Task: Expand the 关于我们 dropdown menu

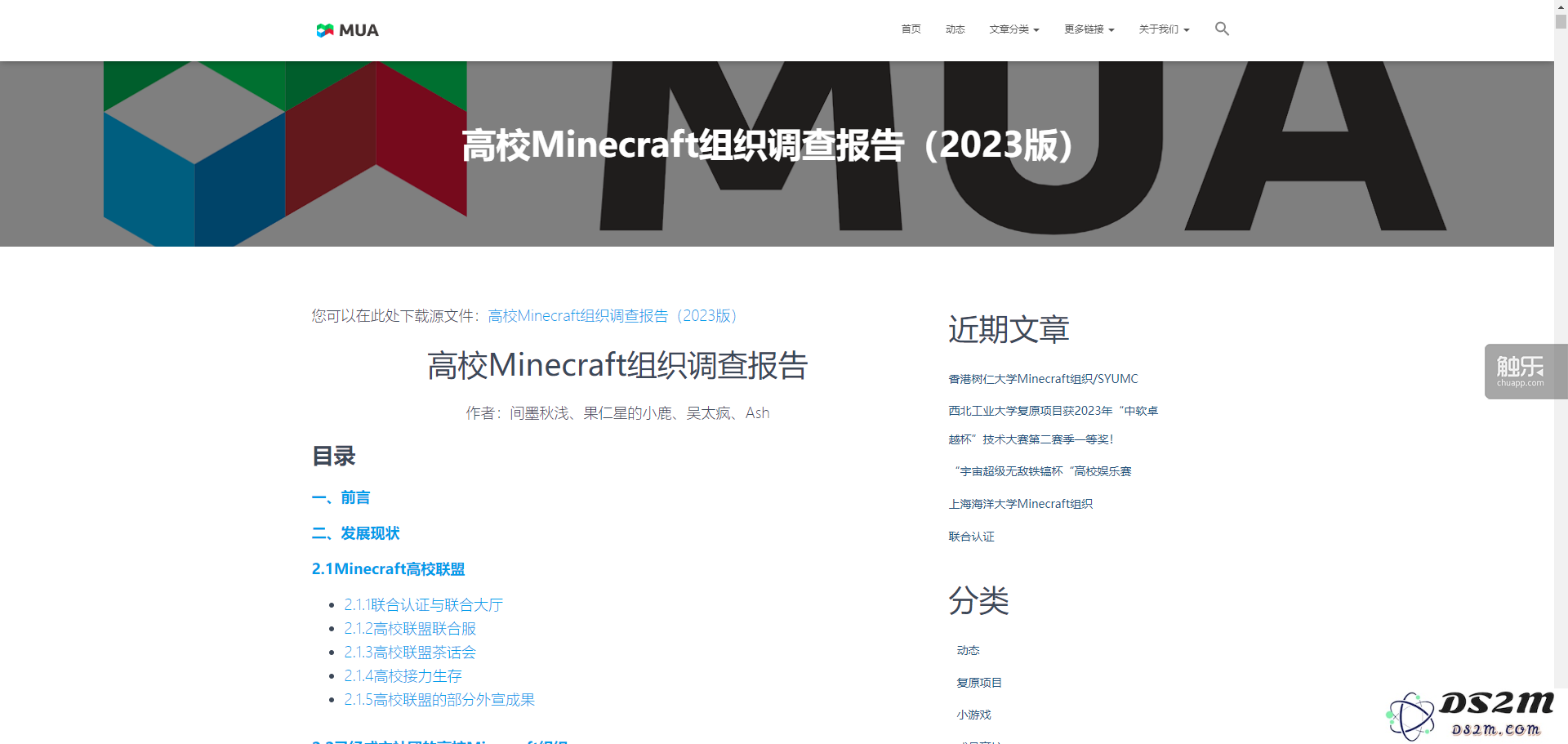Action: 1164,29
